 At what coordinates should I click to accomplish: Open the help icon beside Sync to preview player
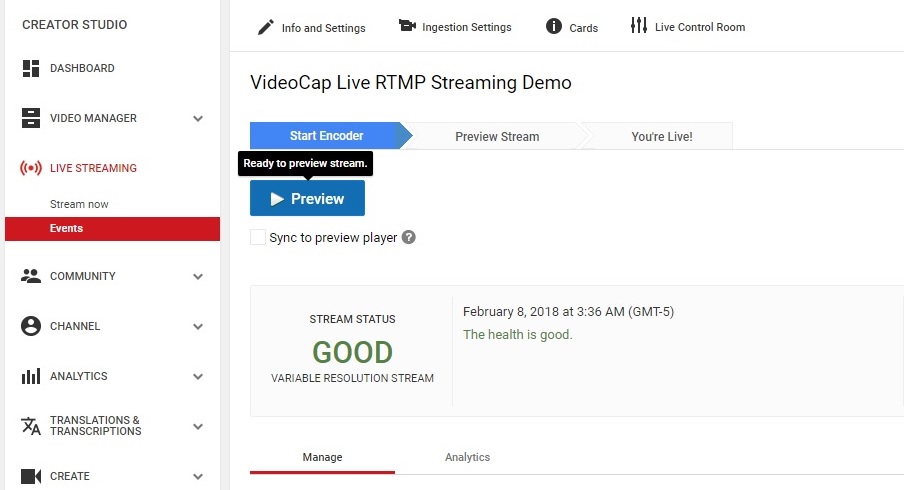point(408,238)
